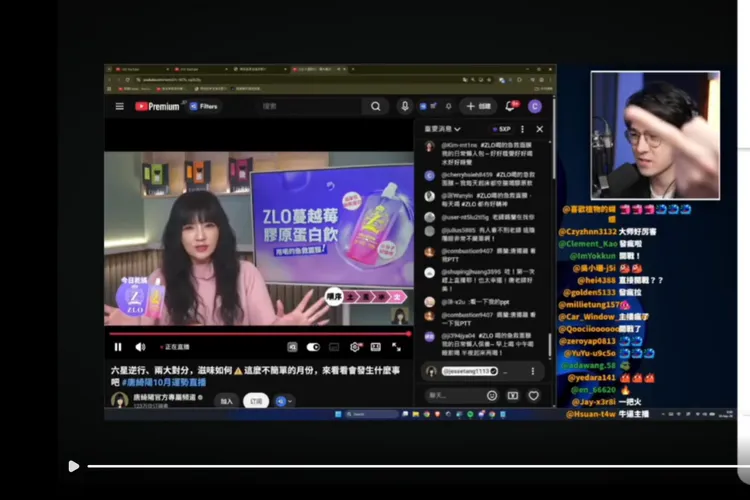Pause the live stream video
Viewport: 750px width, 500px height.
coord(118,347)
